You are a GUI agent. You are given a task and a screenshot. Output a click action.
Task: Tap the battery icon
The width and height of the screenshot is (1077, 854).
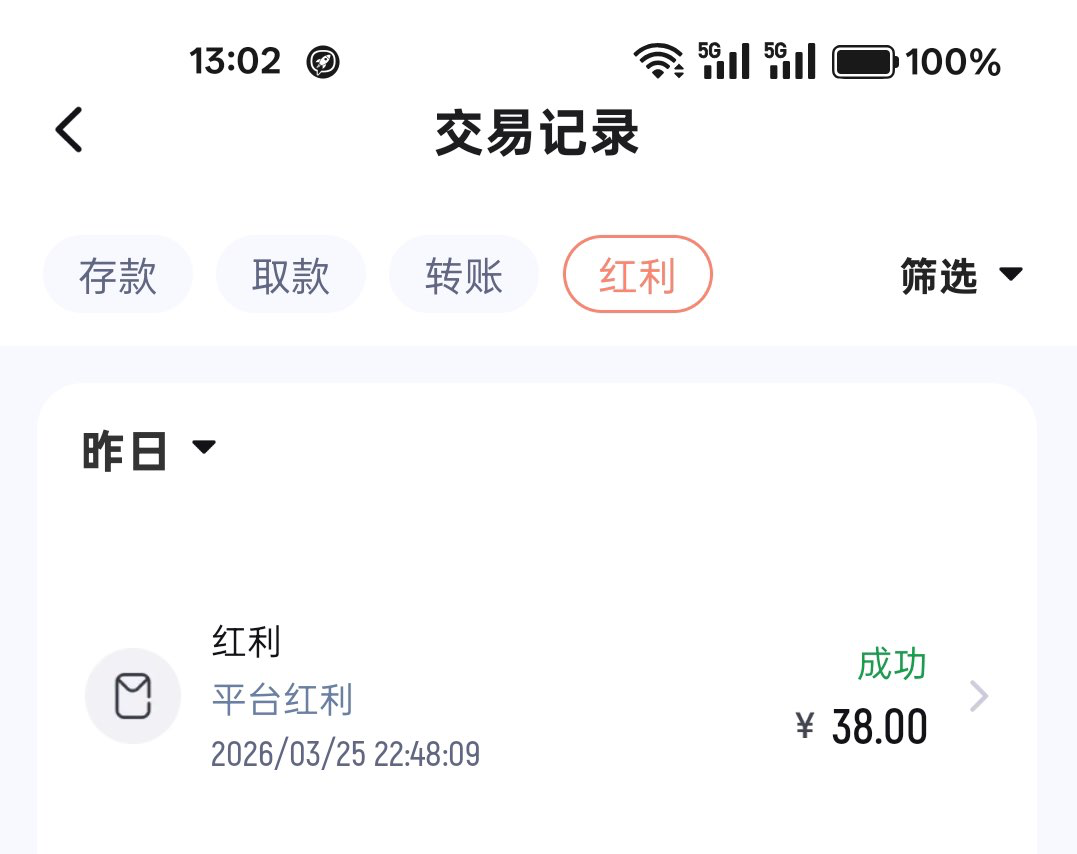[x=865, y=62]
